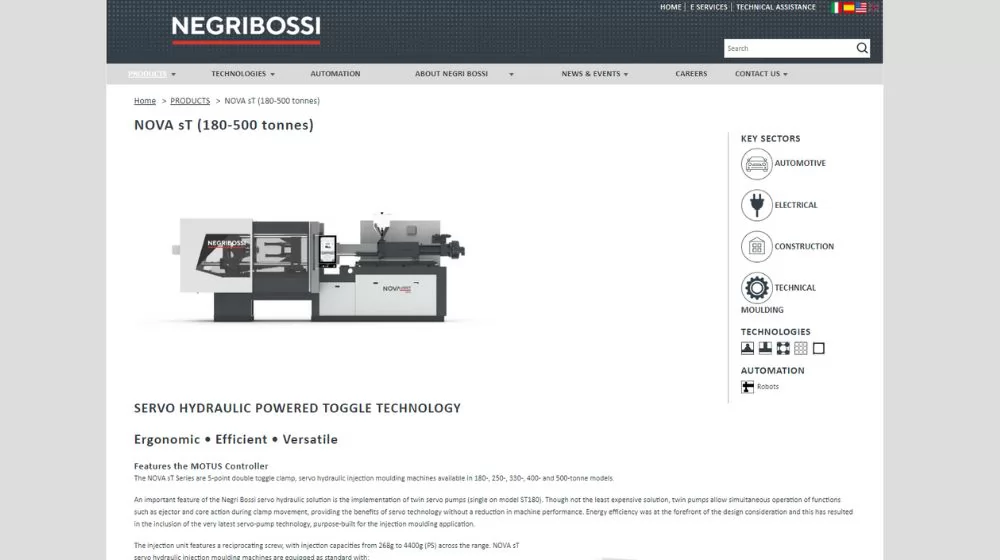Viewport: 1000px width, 560px height.
Task: Open the Electrical plug sector icon
Action: [756, 205]
